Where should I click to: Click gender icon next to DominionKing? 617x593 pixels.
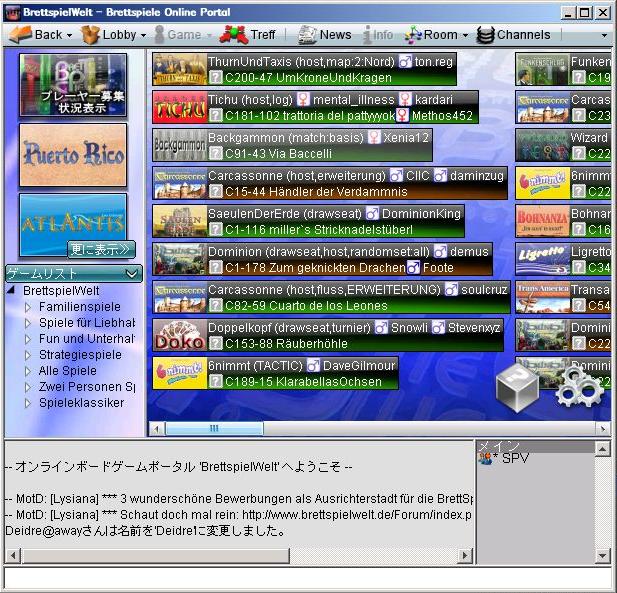click(371, 214)
